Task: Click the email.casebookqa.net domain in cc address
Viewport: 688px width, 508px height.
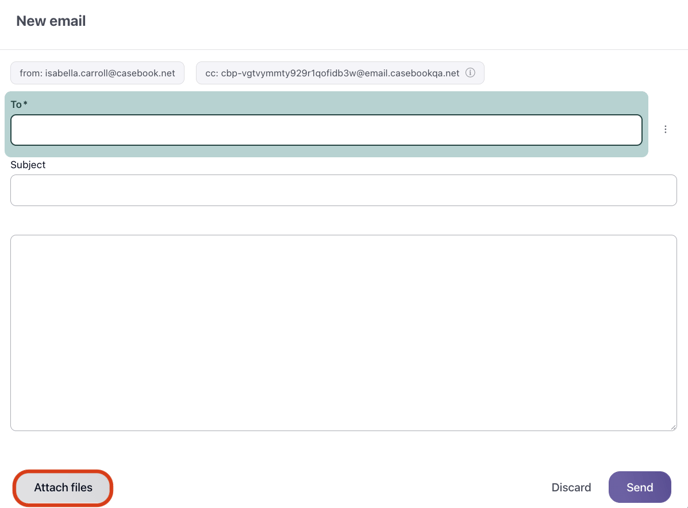Action: [411, 73]
